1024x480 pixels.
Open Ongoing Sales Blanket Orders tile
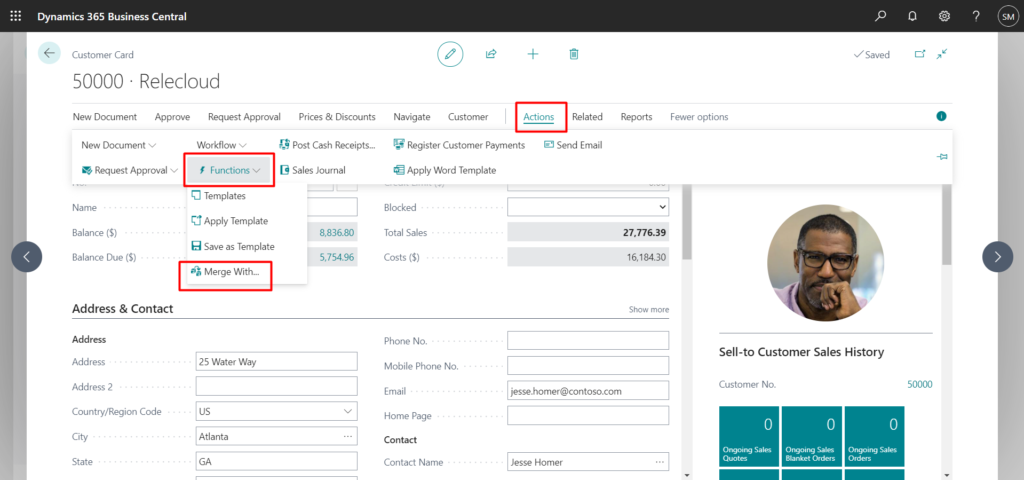(811, 434)
